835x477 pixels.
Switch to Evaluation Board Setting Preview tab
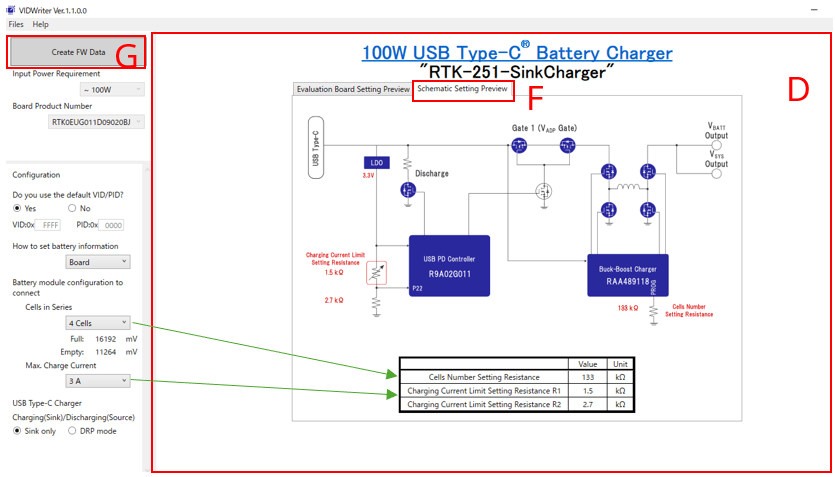353,89
